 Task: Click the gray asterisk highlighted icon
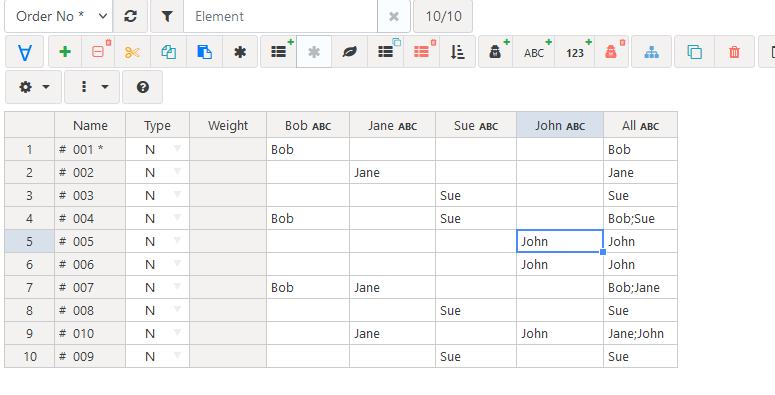[x=314, y=51]
